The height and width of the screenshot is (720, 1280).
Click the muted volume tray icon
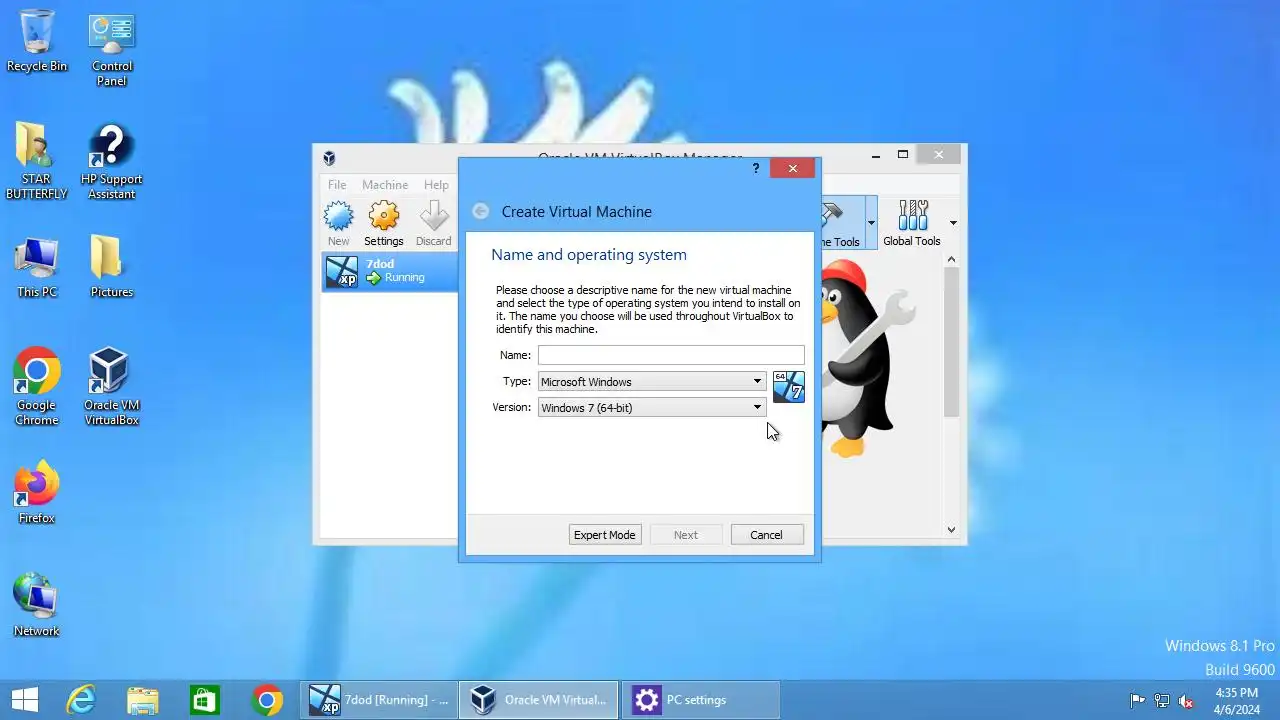coord(1187,701)
